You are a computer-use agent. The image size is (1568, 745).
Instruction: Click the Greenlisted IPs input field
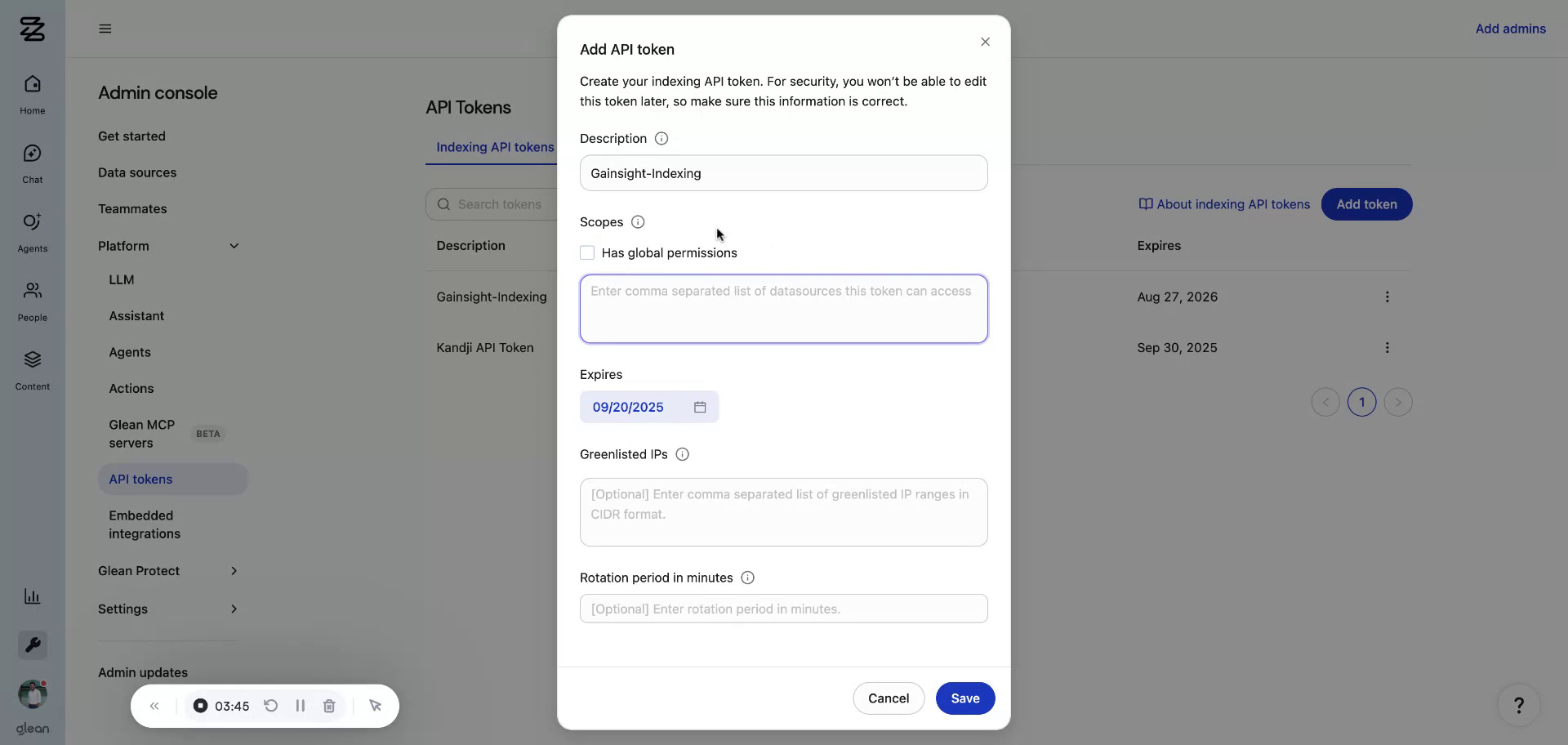click(x=783, y=512)
